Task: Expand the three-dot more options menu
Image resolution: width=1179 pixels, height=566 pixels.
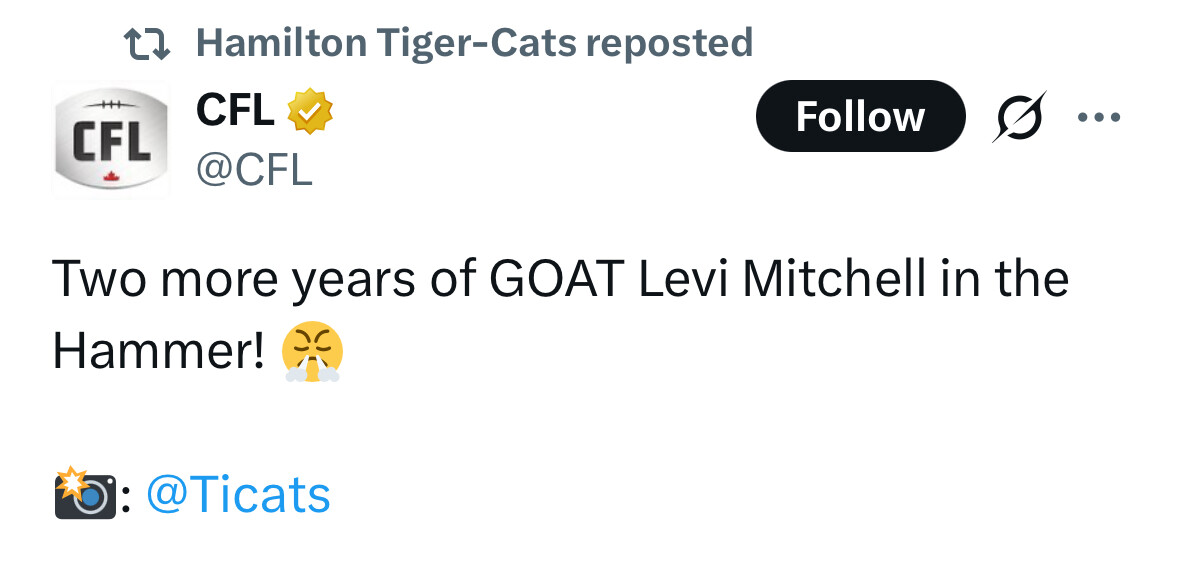Action: [x=1098, y=117]
